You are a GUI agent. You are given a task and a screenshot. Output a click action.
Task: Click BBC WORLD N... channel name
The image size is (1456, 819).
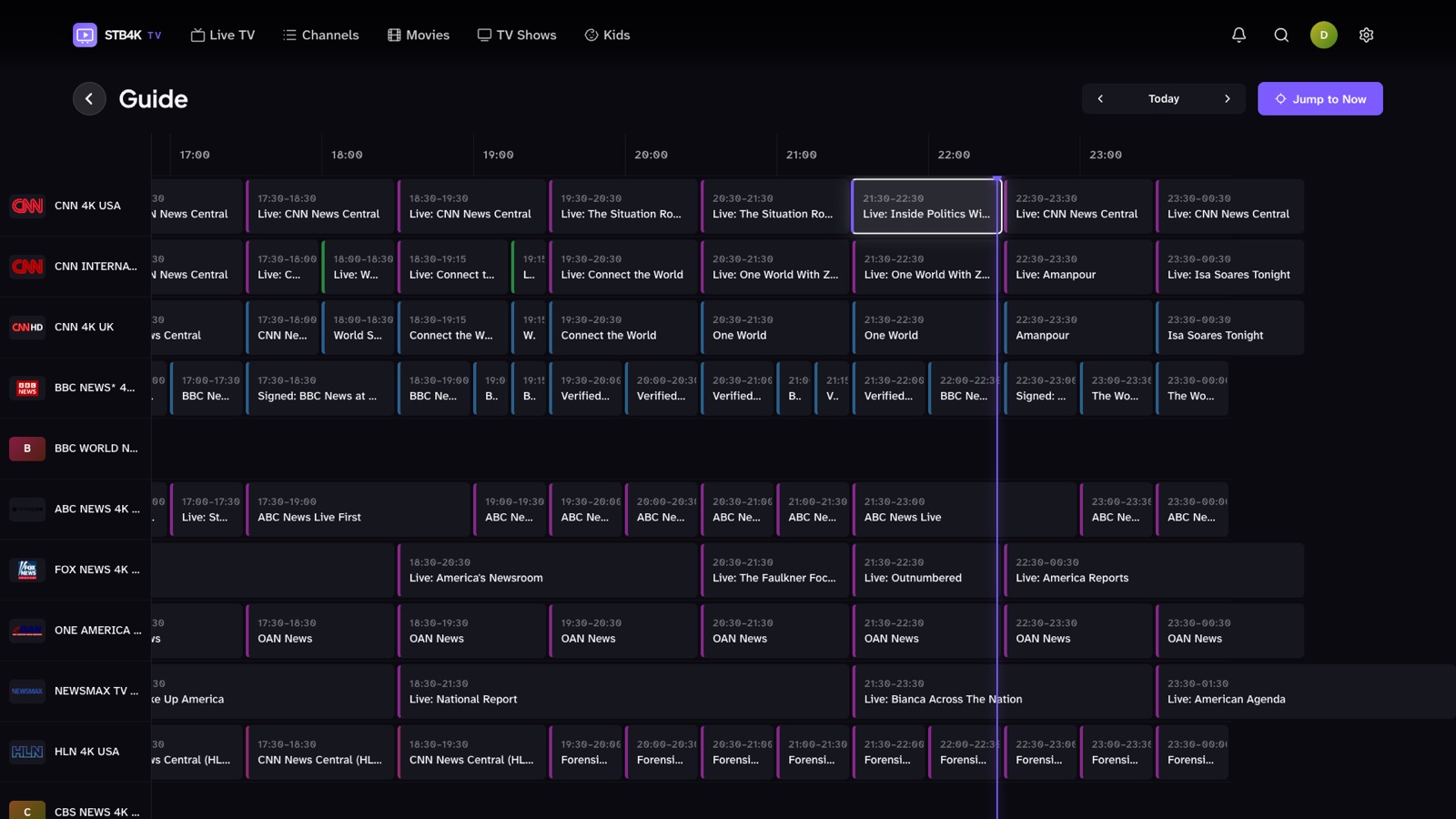click(x=96, y=449)
